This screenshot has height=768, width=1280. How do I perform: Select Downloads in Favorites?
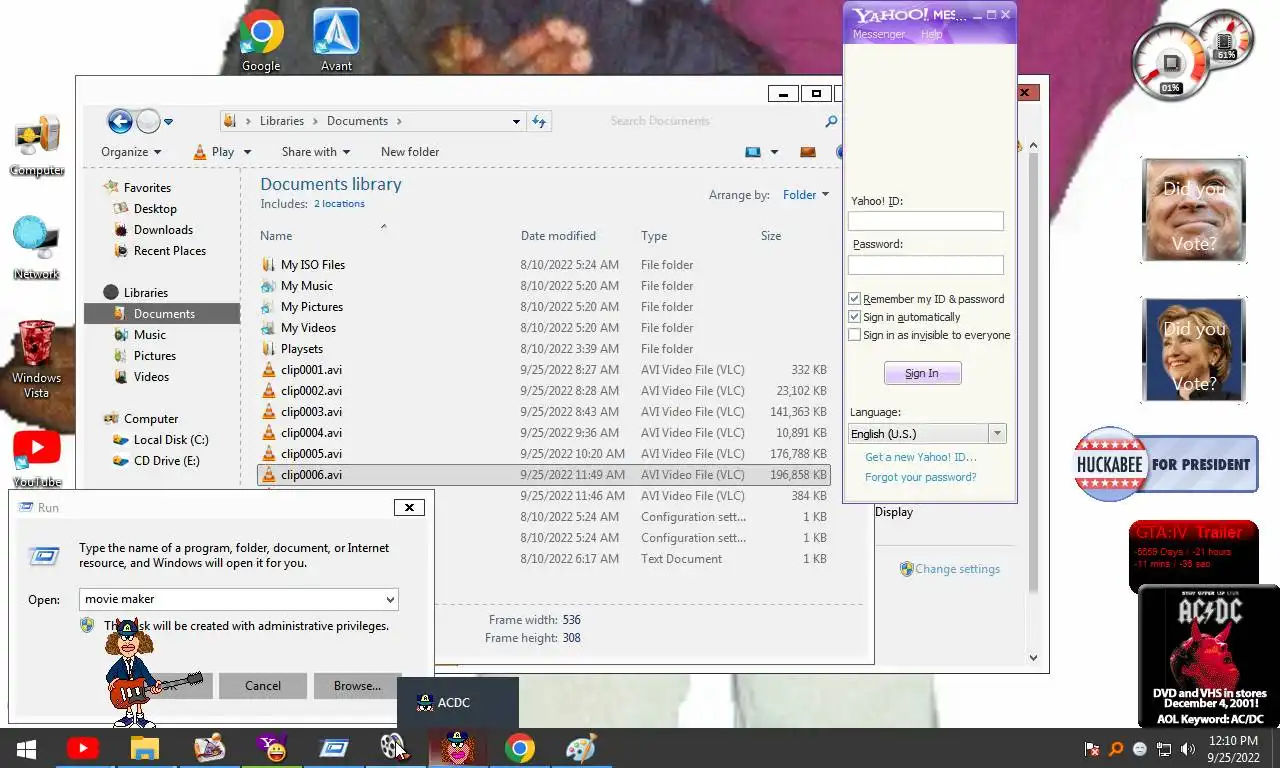point(163,230)
